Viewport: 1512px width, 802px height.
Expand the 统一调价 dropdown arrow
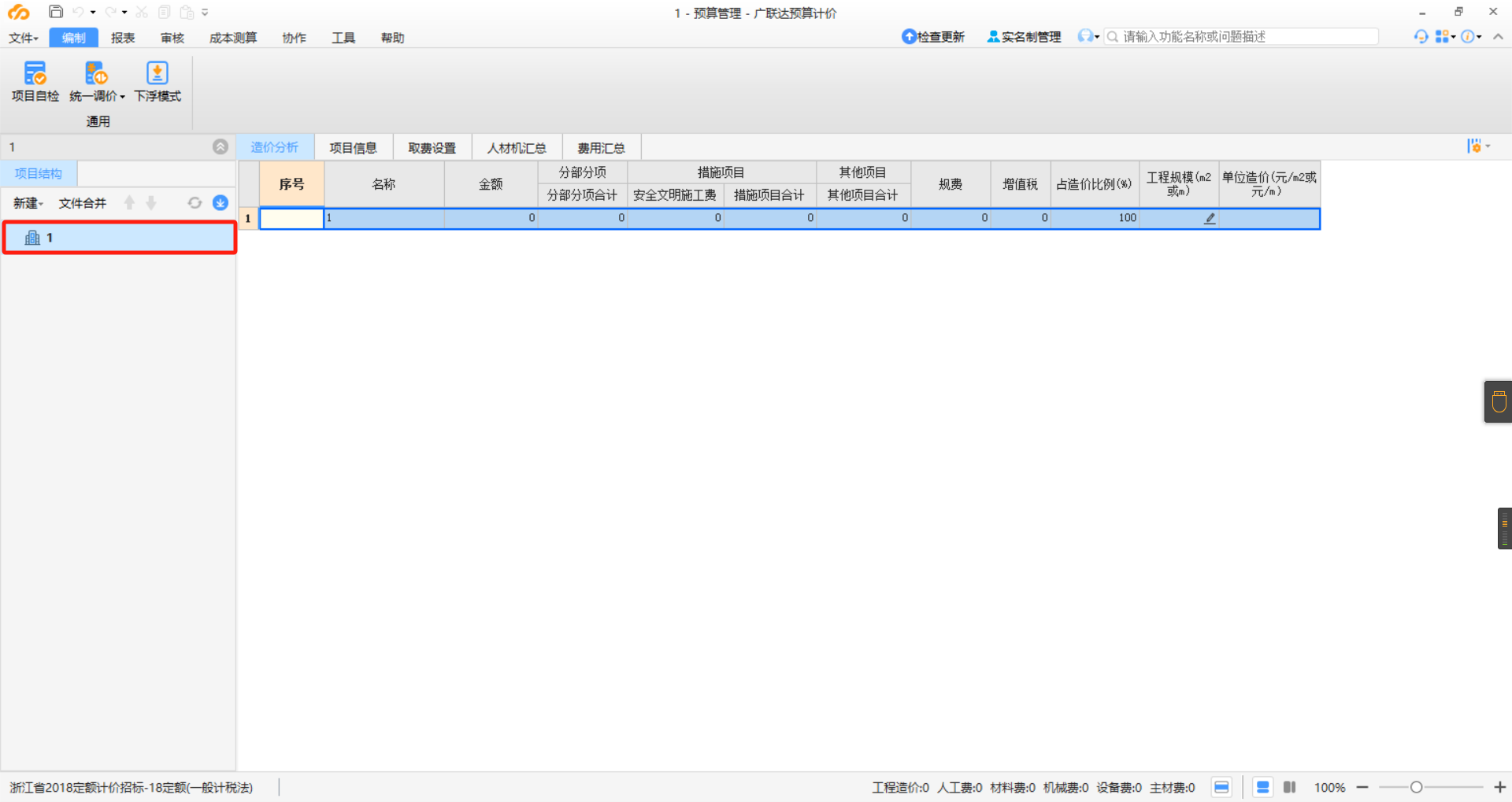point(123,97)
